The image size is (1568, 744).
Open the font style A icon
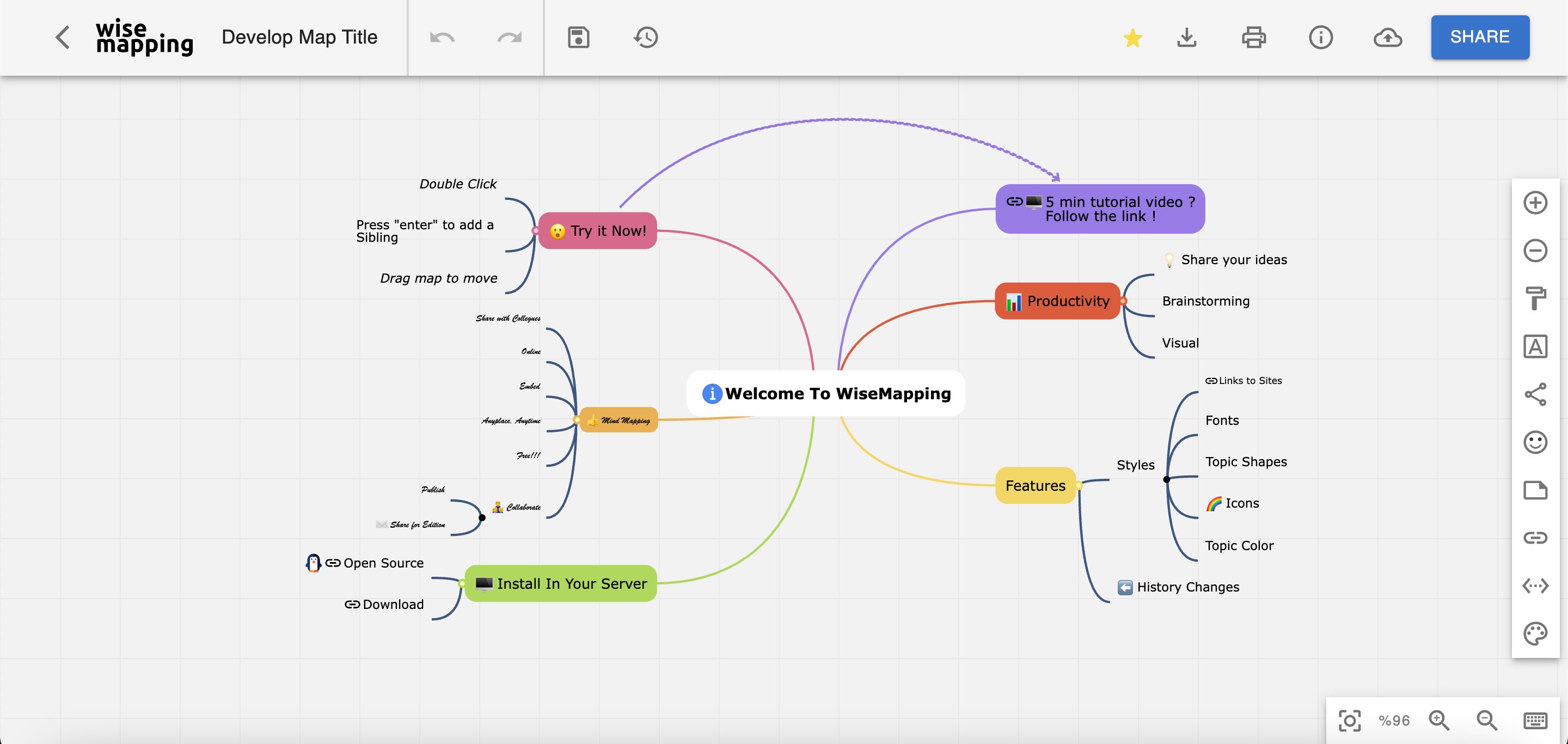point(1535,346)
